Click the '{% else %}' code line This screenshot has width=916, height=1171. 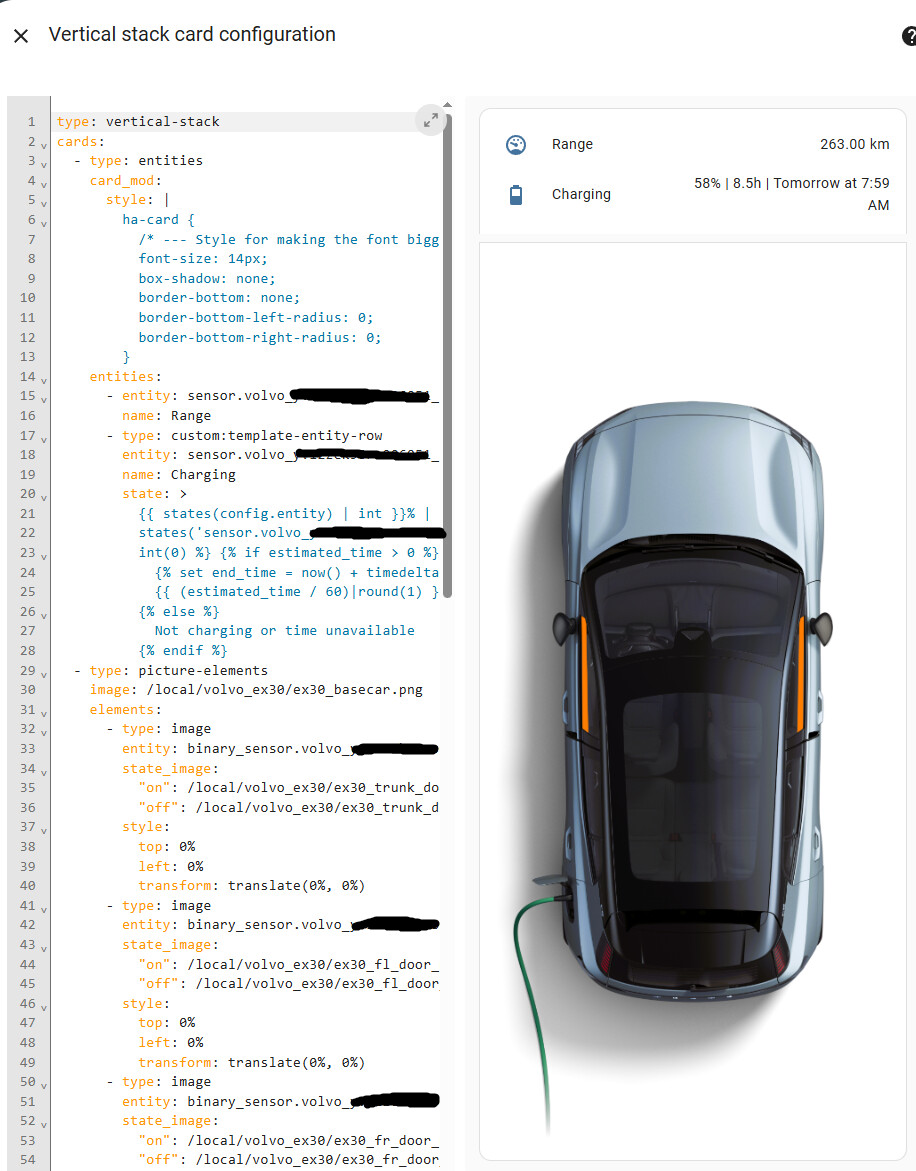point(178,611)
